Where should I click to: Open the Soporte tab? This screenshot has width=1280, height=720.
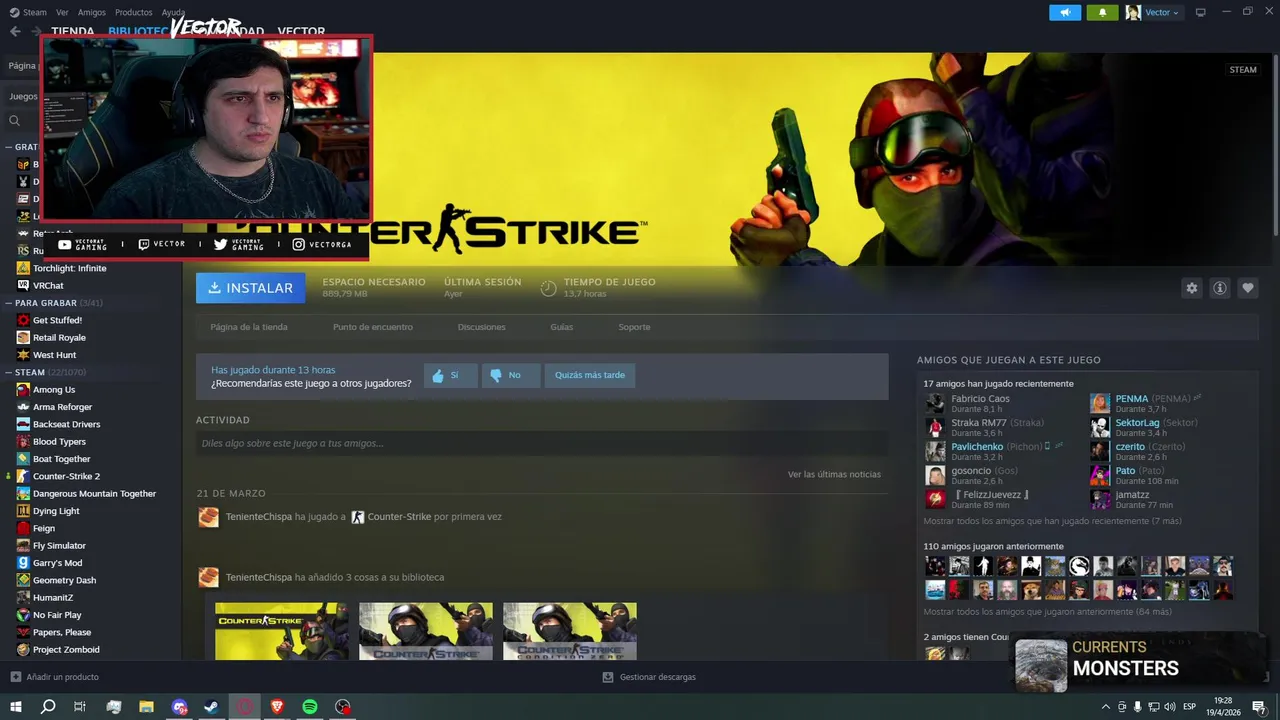point(634,327)
